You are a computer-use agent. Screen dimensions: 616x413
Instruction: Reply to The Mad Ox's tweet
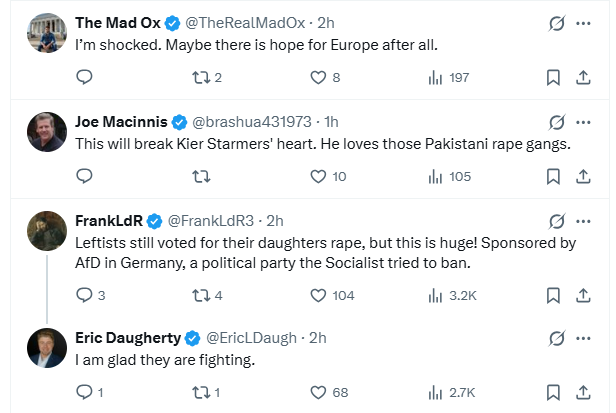tap(84, 77)
